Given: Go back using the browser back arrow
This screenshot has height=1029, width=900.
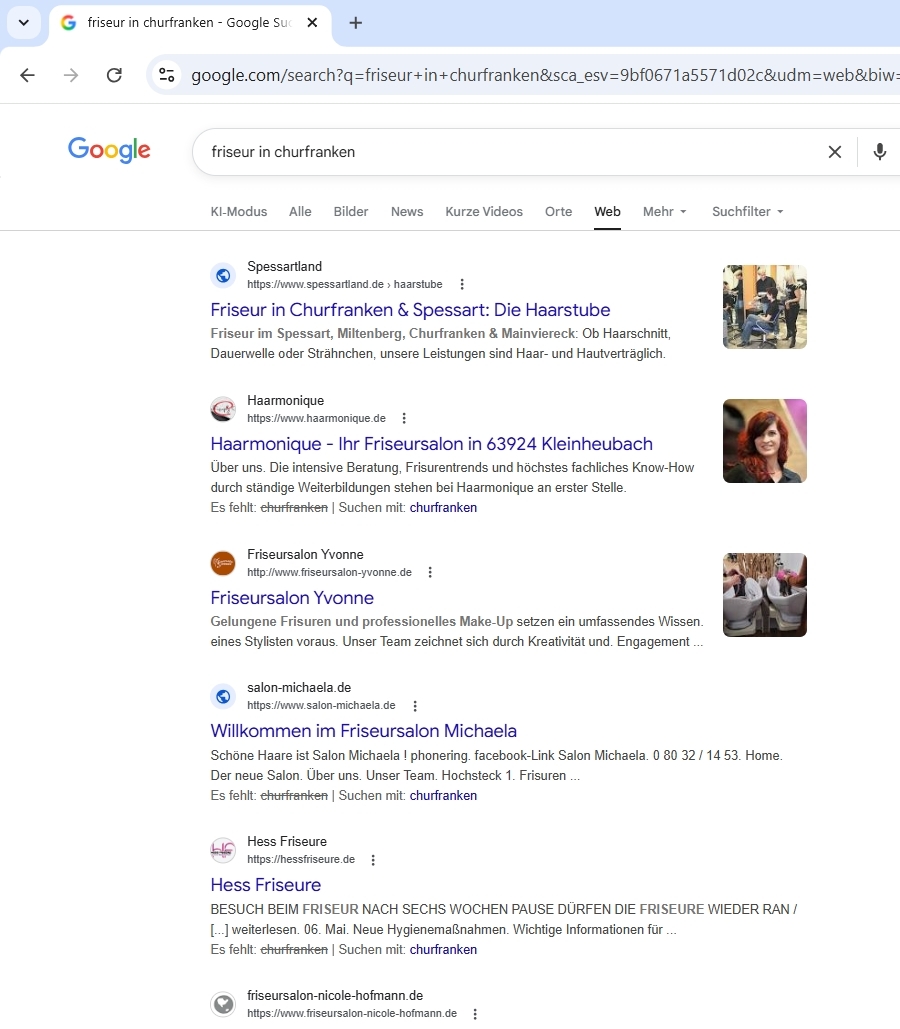Looking at the screenshot, I should [x=27, y=75].
